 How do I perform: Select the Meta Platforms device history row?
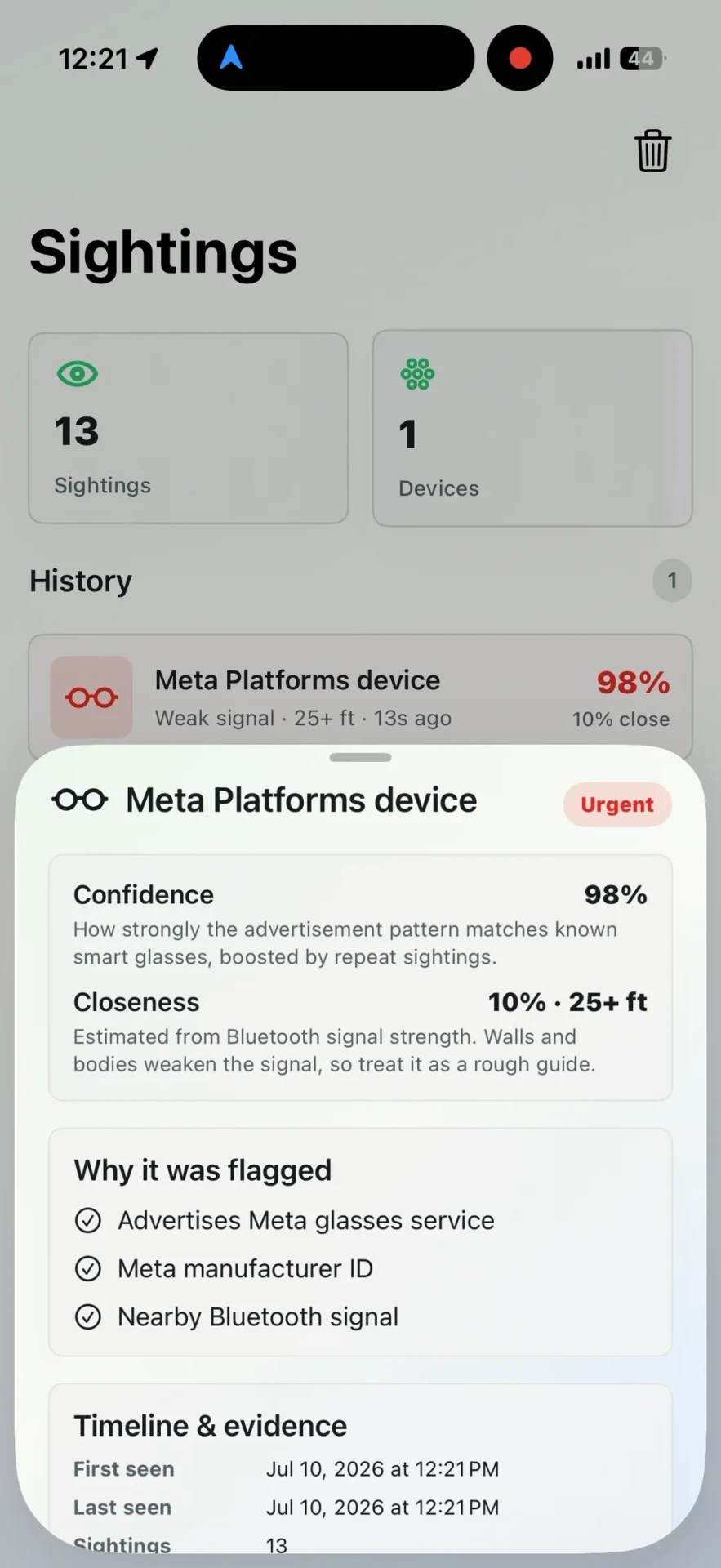(360, 697)
